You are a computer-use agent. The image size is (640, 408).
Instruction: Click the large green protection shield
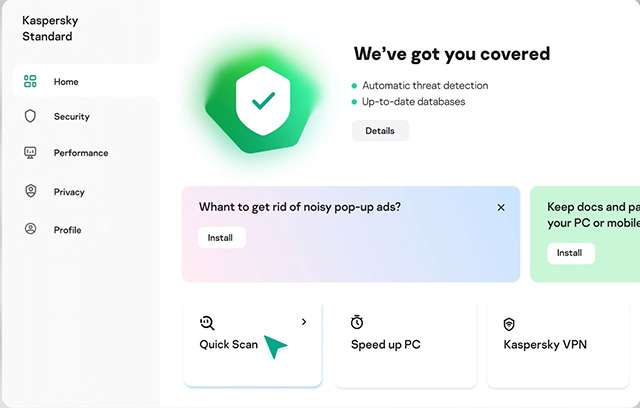tap(263, 100)
